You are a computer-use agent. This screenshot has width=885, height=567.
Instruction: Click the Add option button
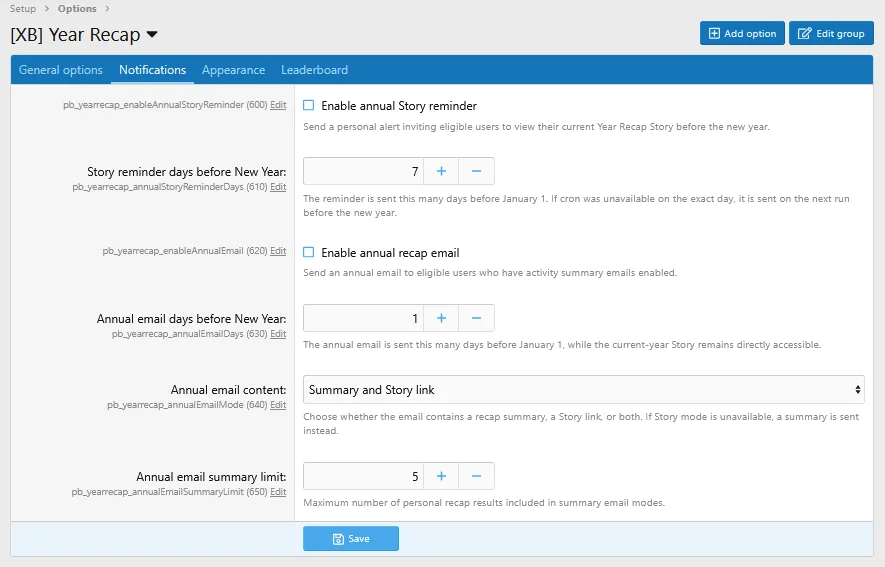[742, 33]
